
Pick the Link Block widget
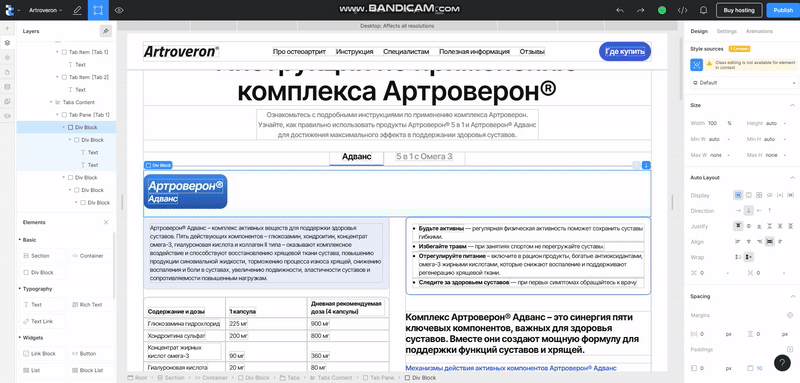click(x=42, y=353)
